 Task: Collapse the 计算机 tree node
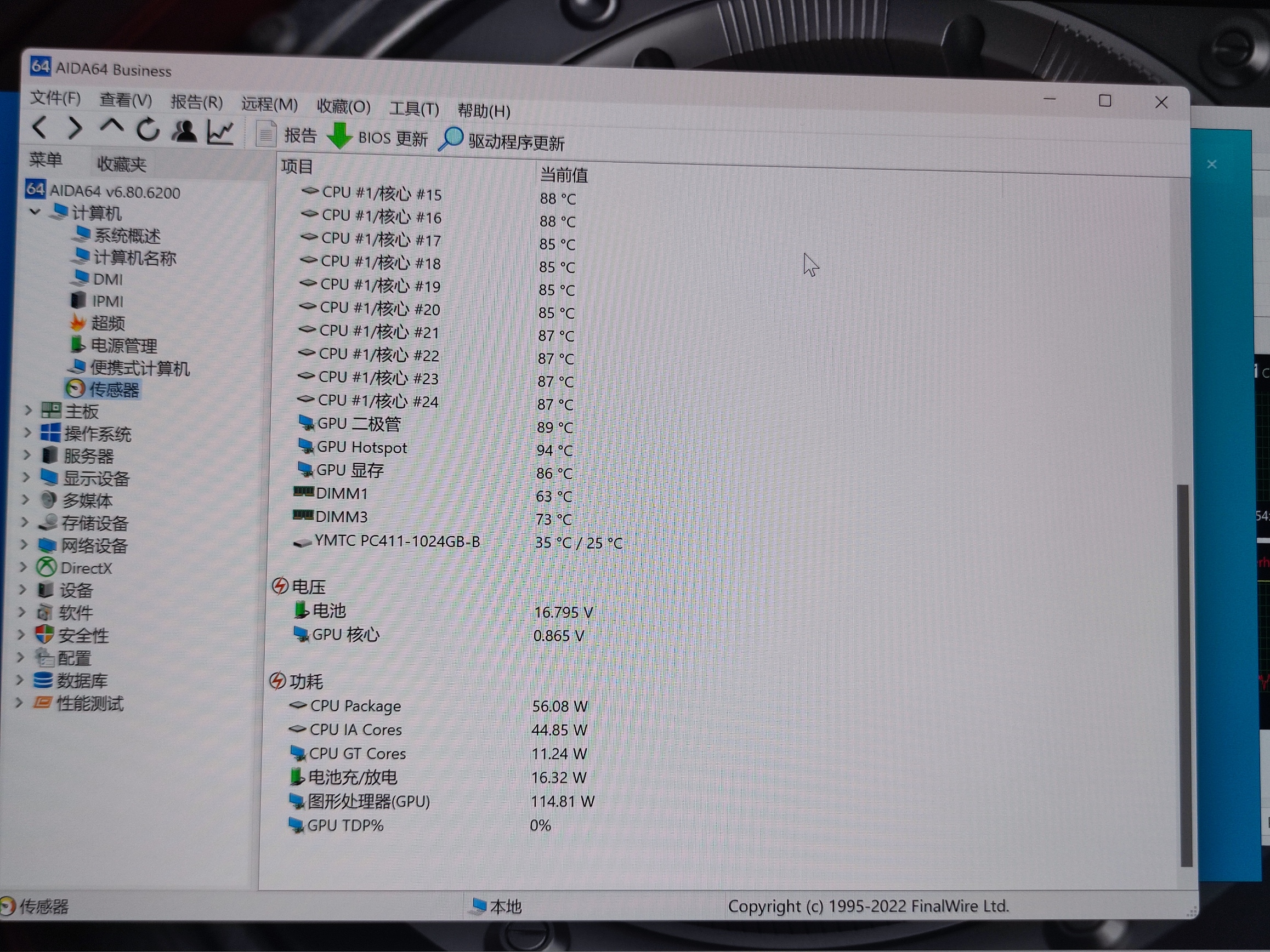click(35, 212)
